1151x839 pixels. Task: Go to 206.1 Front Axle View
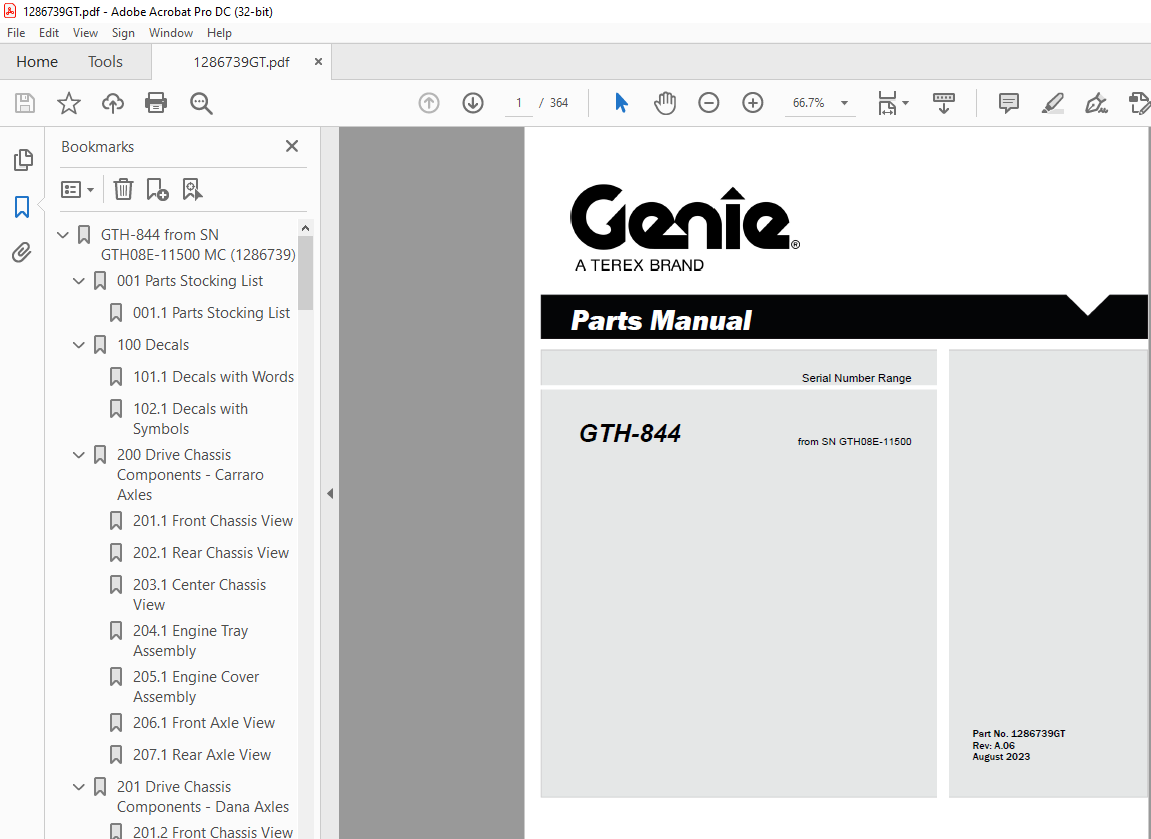point(203,723)
